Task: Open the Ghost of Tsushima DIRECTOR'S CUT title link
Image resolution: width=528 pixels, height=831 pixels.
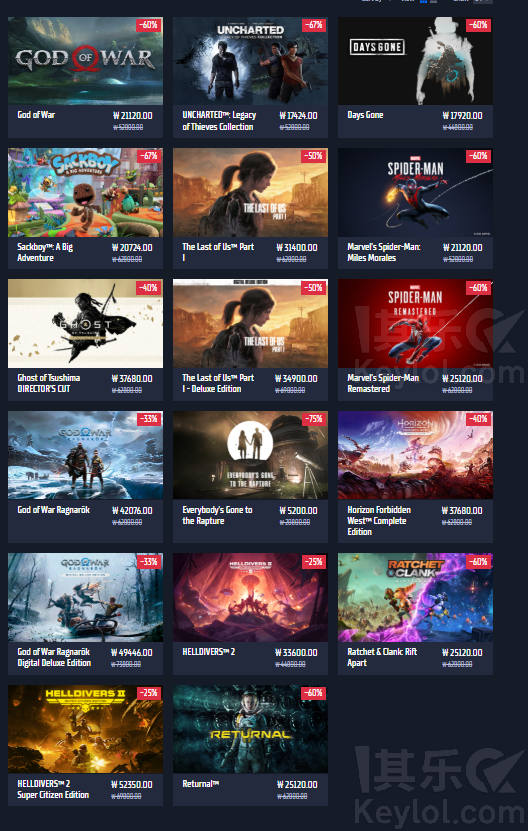Action: click(49, 383)
